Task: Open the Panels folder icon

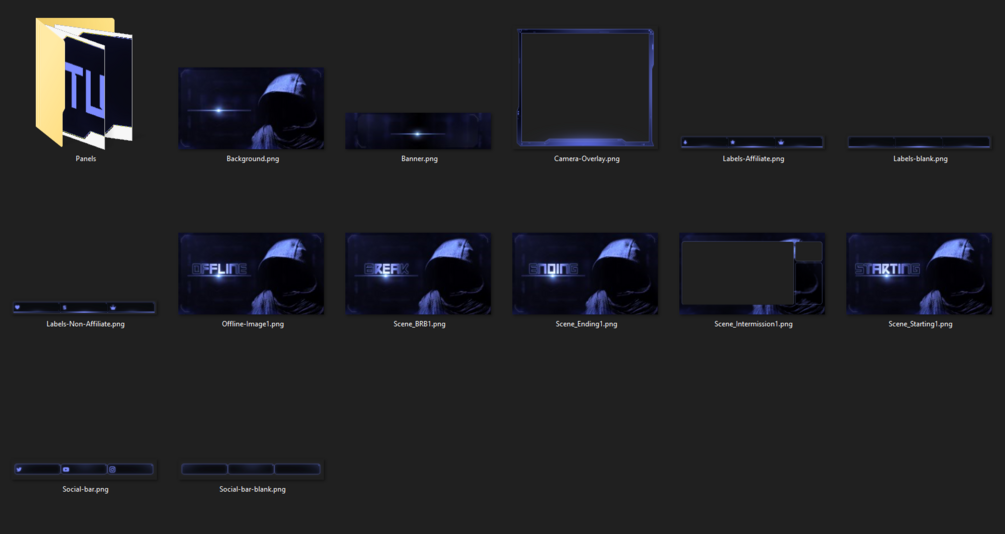Action: (x=84, y=83)
